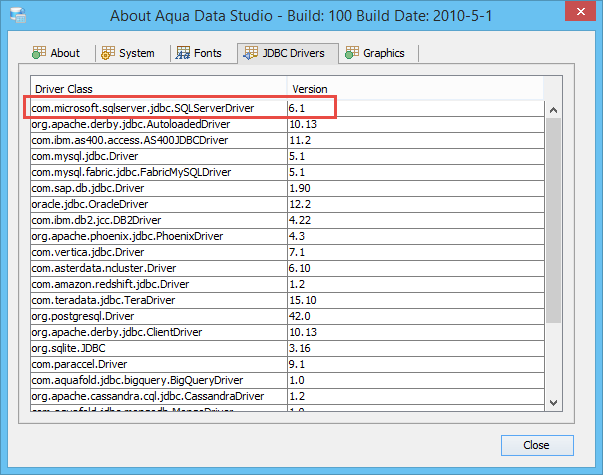
Task: Select org.apache.derby.jdbc.AutoloadedDriver row
Action: (287, 124)
